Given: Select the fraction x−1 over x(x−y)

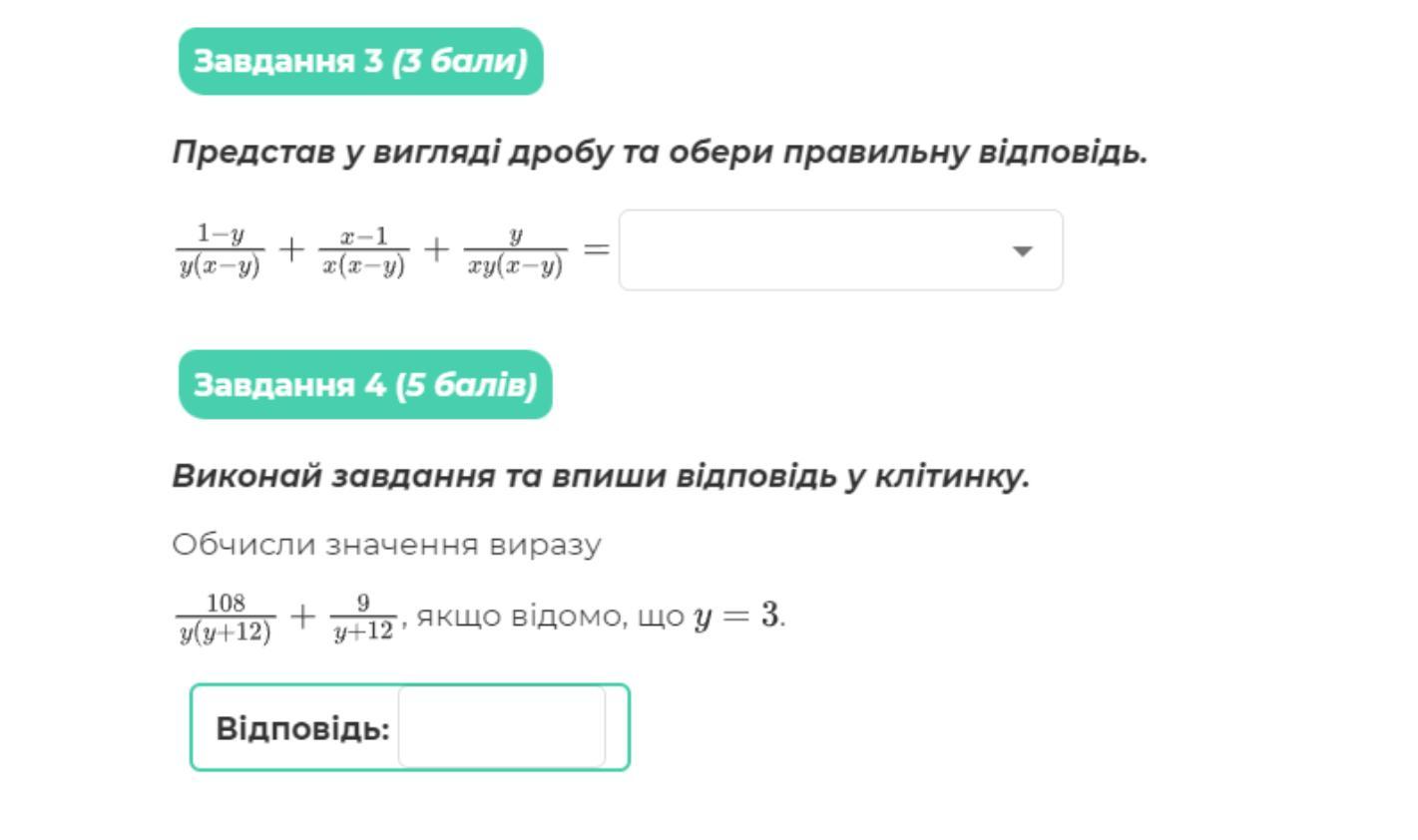Looking at the screenshot, I should [363, 251].
